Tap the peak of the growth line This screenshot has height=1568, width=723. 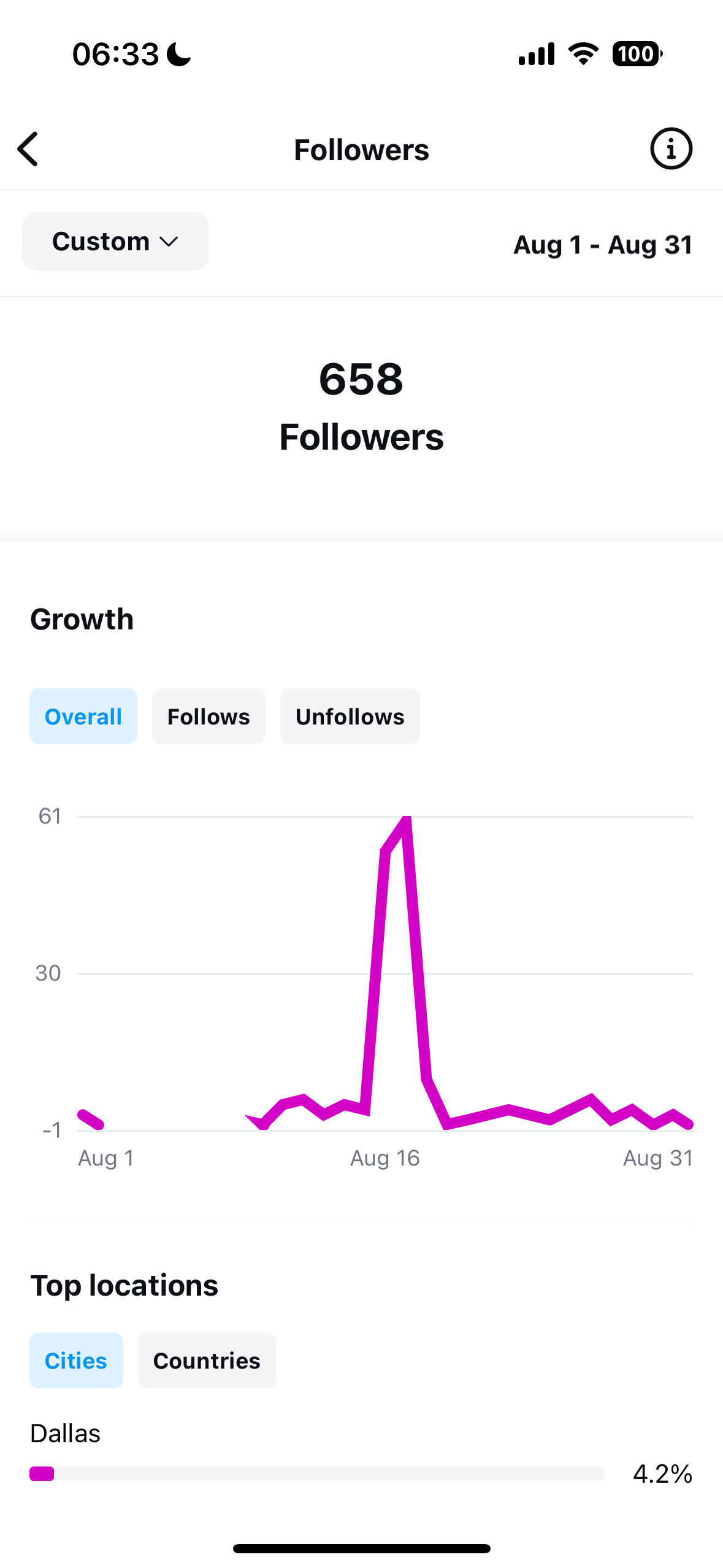point(406,820)
